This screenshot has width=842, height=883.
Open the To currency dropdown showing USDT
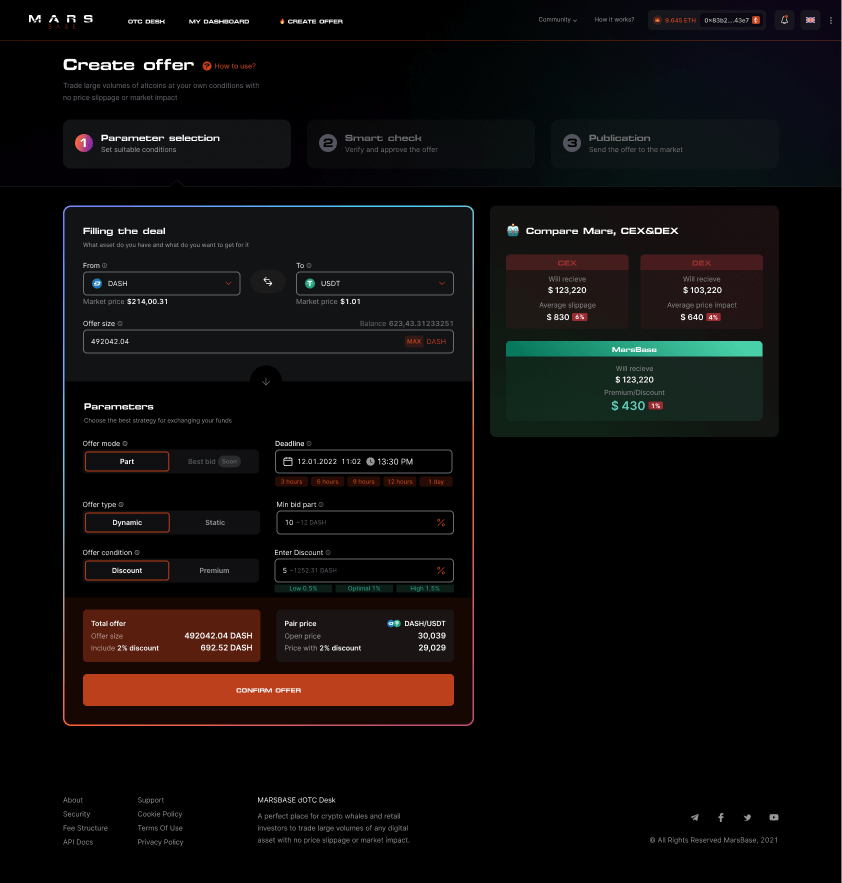[374, 283]
